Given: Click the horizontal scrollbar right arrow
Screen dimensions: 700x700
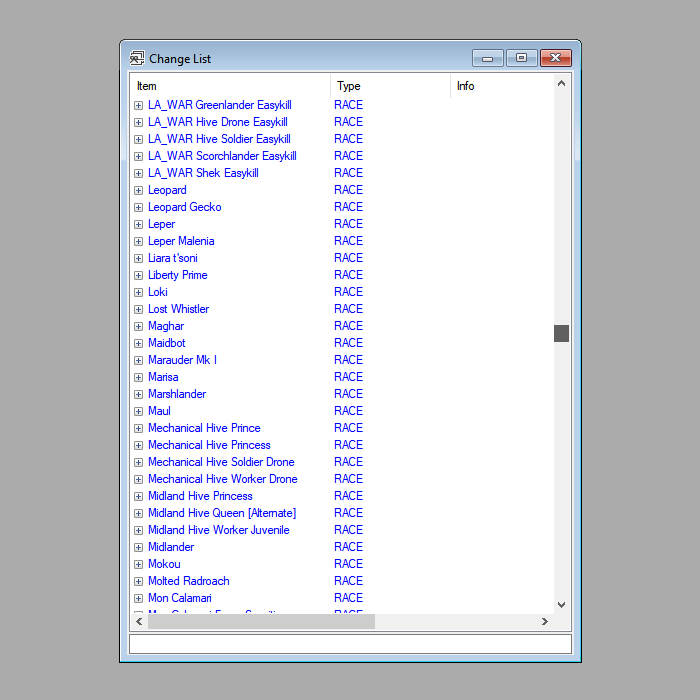Looking at the screenshot, I should pyautogui.click(x=545, y=621).
